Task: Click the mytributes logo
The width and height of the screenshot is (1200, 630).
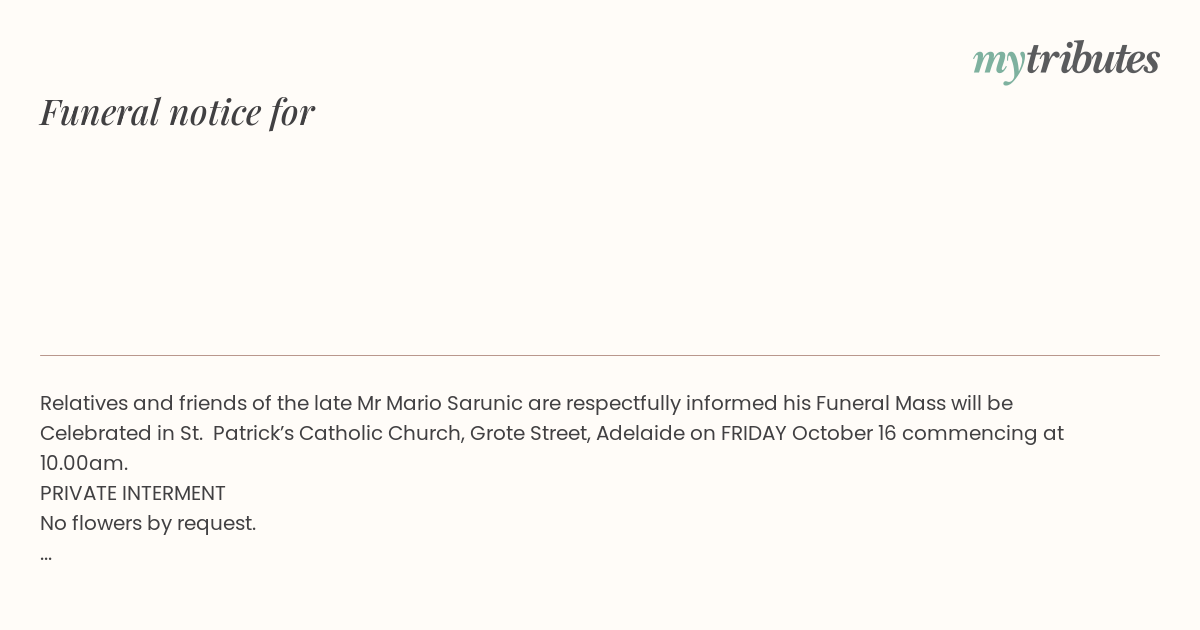Action: pyautogui.click(x=1066, y=60)
